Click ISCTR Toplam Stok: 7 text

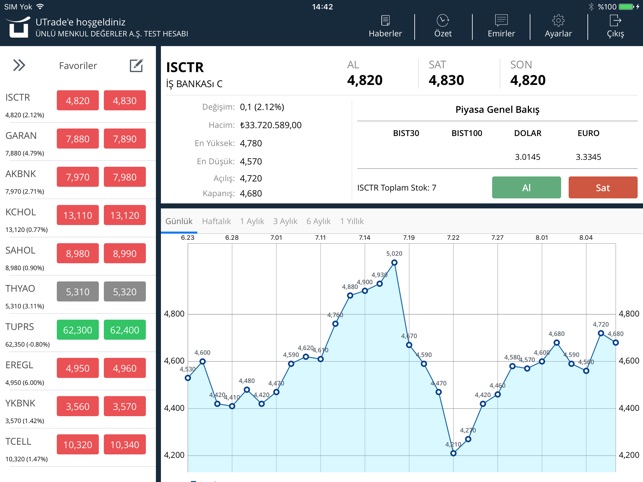(x=397, y=187)
